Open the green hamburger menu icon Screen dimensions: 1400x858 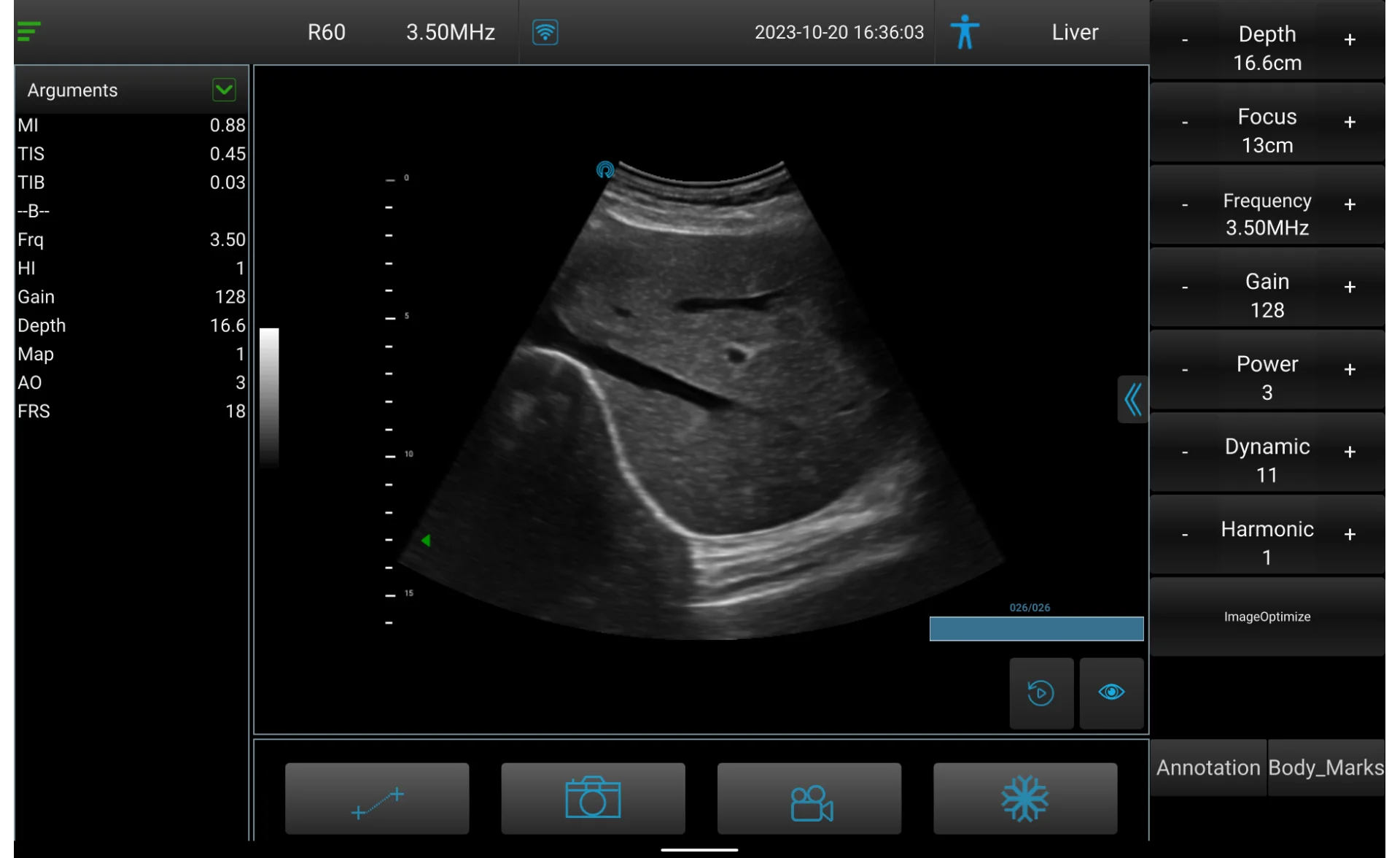coord(28,31)
